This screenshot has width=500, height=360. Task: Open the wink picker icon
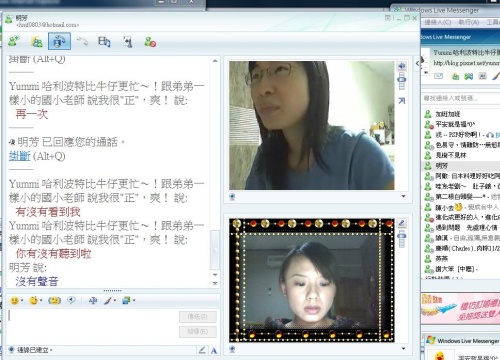(x=33, y=300)
